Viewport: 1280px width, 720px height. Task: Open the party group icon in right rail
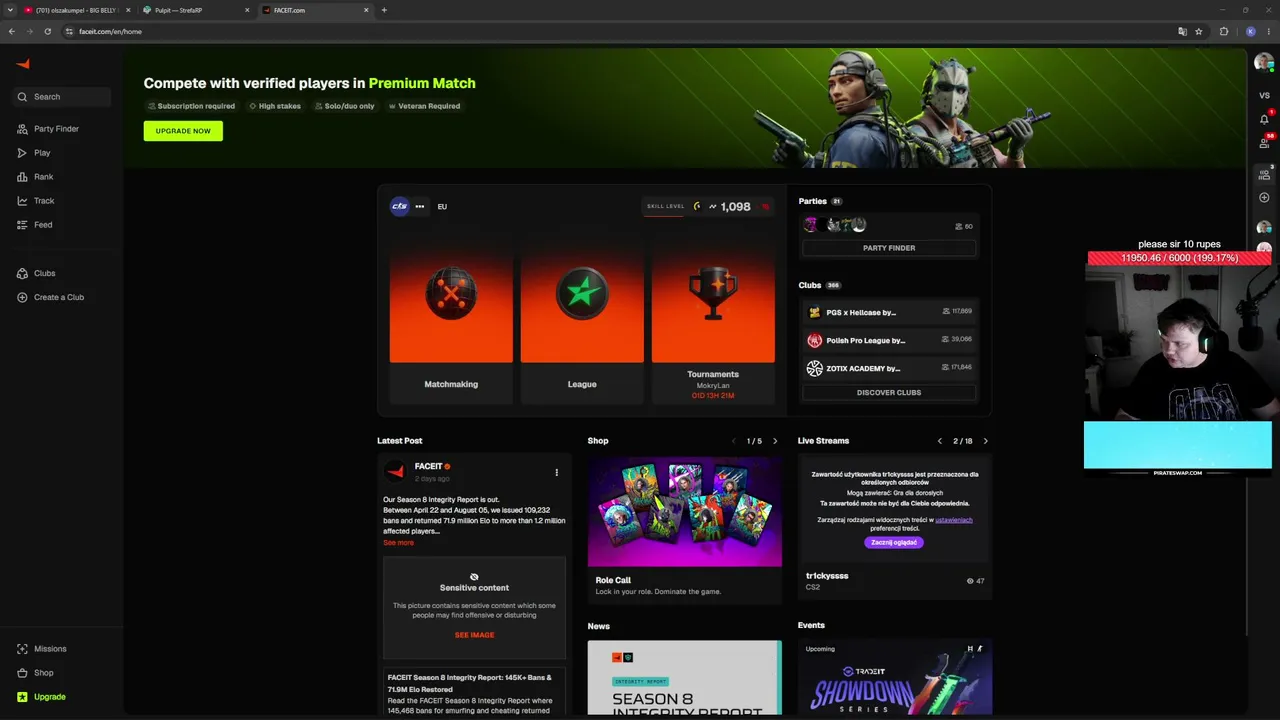click(x=1264, y=174)
